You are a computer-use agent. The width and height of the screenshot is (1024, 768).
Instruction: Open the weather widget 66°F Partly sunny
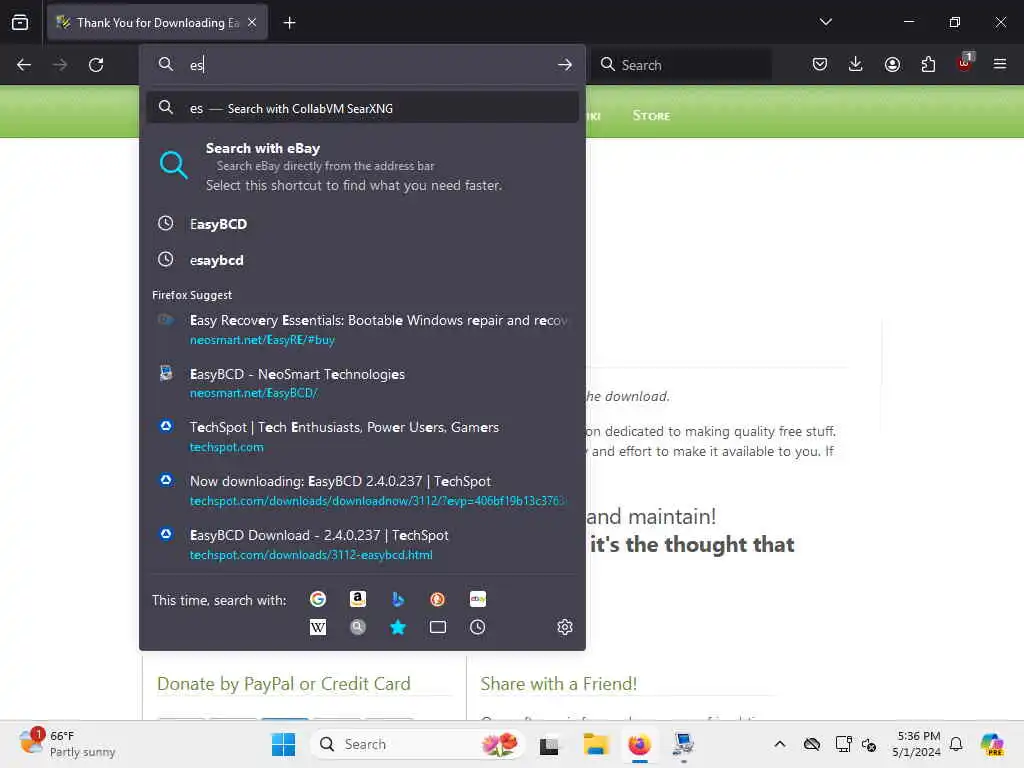[67, 744]
